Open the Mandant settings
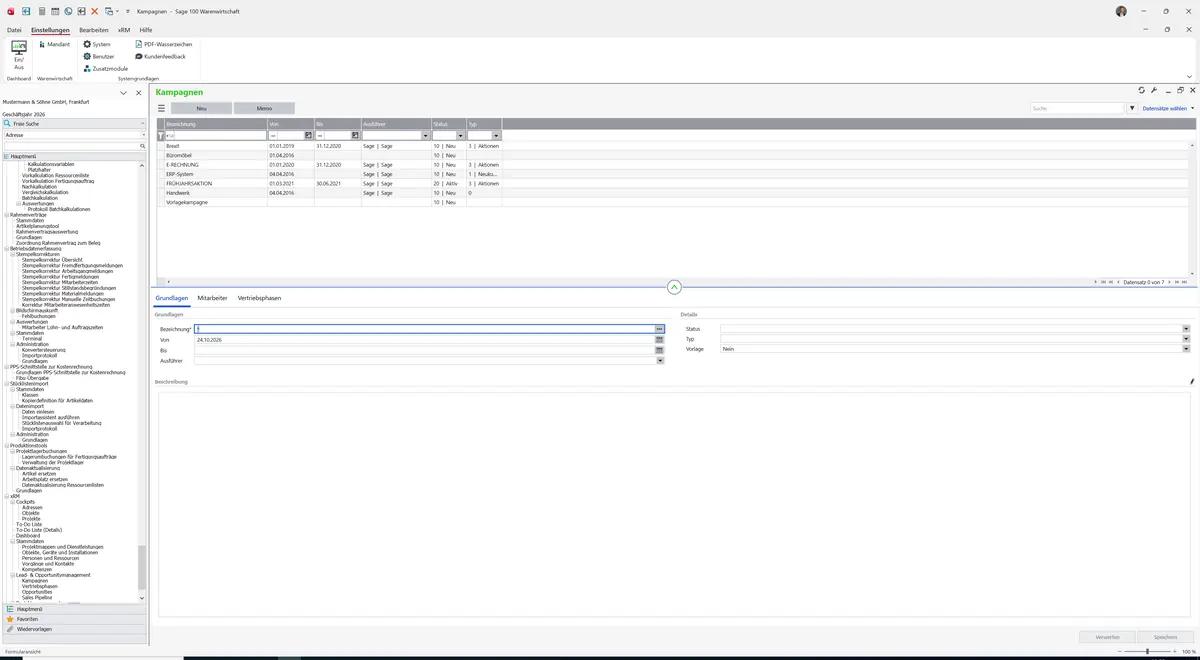The height and width of the screenshot is (660, 1200). pos(54,45)
